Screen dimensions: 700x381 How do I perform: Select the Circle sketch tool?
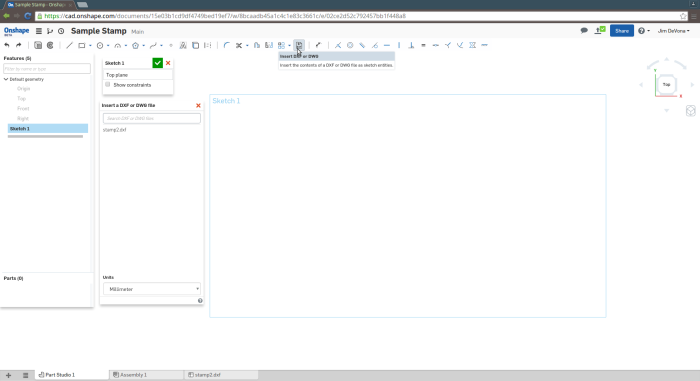(x=100, y=45)
